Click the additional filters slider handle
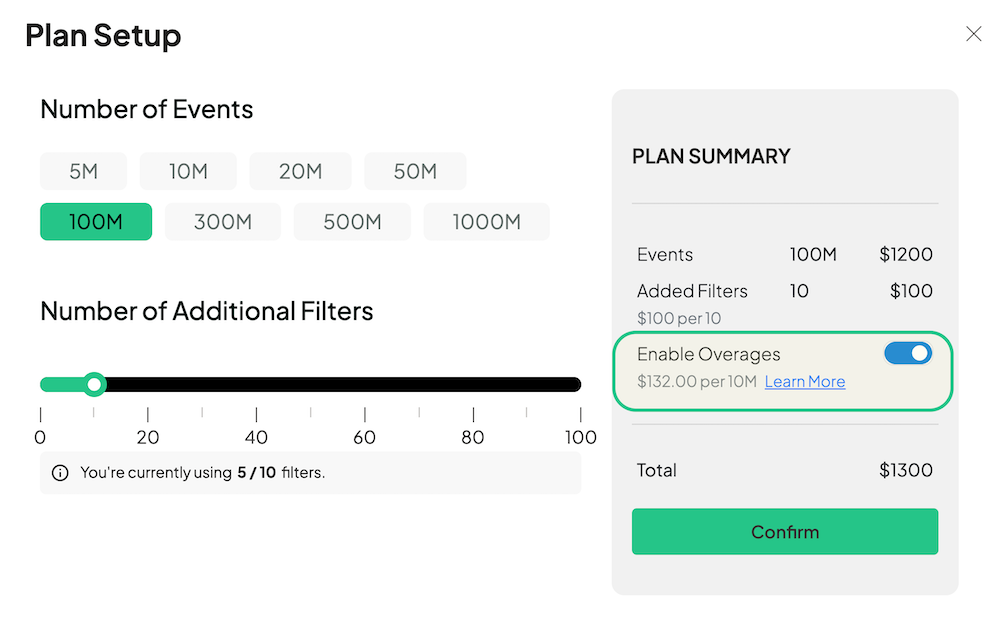Viewport: 1000px width, 626px height. [x=95, y=385]
